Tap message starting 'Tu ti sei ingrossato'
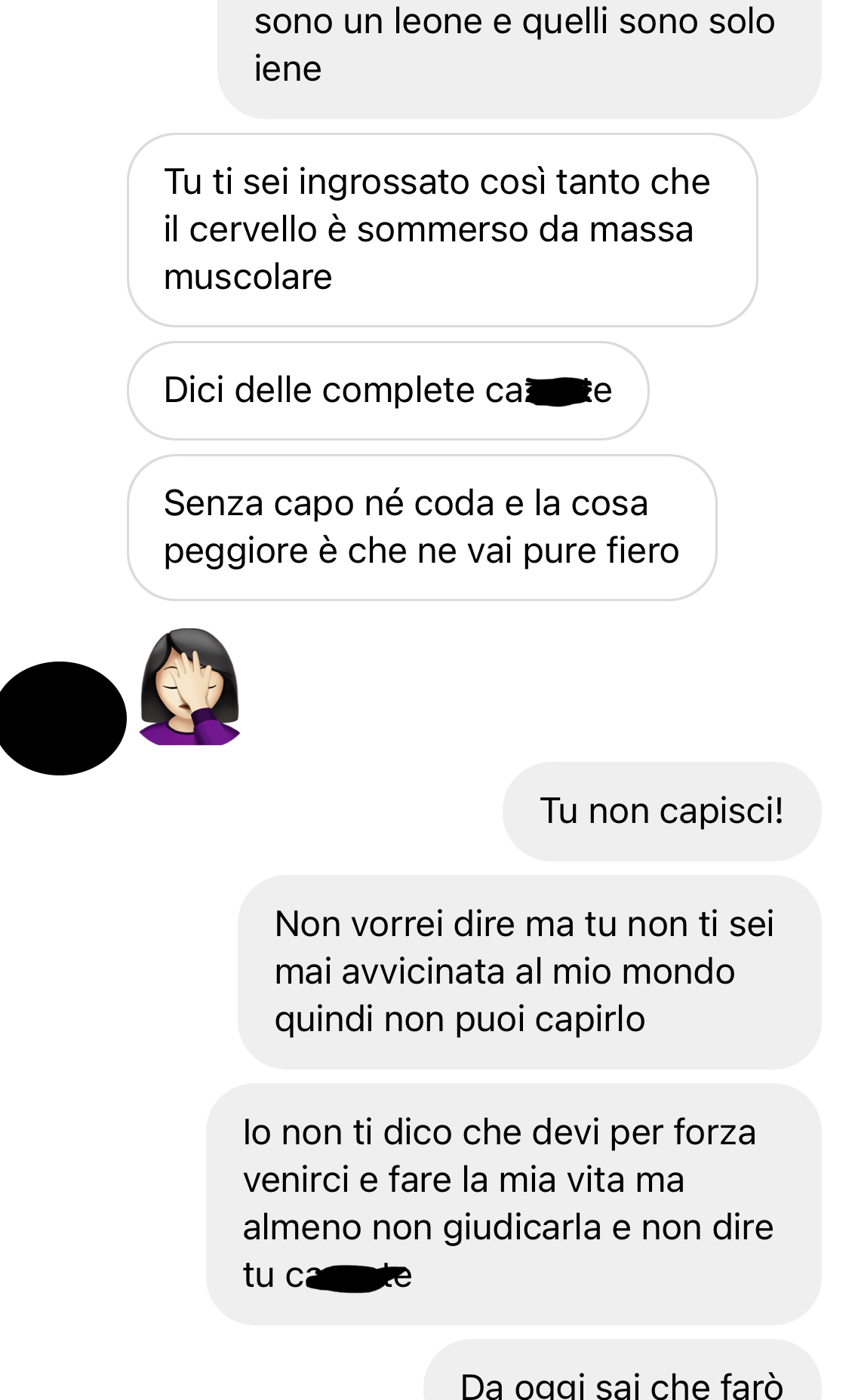Viewport: 849px width, 1400px height. pyautogui.click(x=442, y=230)
